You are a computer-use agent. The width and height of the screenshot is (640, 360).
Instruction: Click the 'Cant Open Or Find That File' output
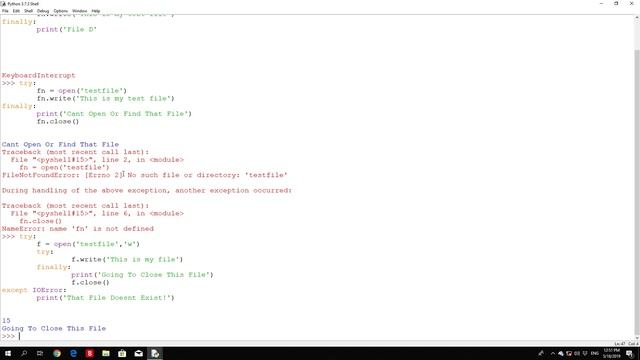point(60,144)
